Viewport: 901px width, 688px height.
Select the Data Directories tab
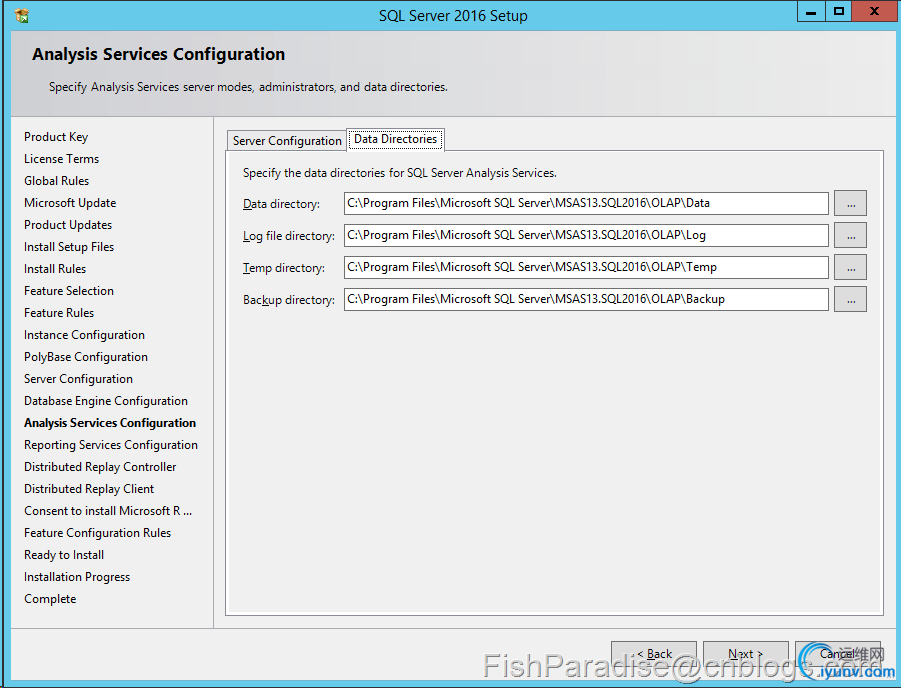pyautogui.click(x=395, y=139)
